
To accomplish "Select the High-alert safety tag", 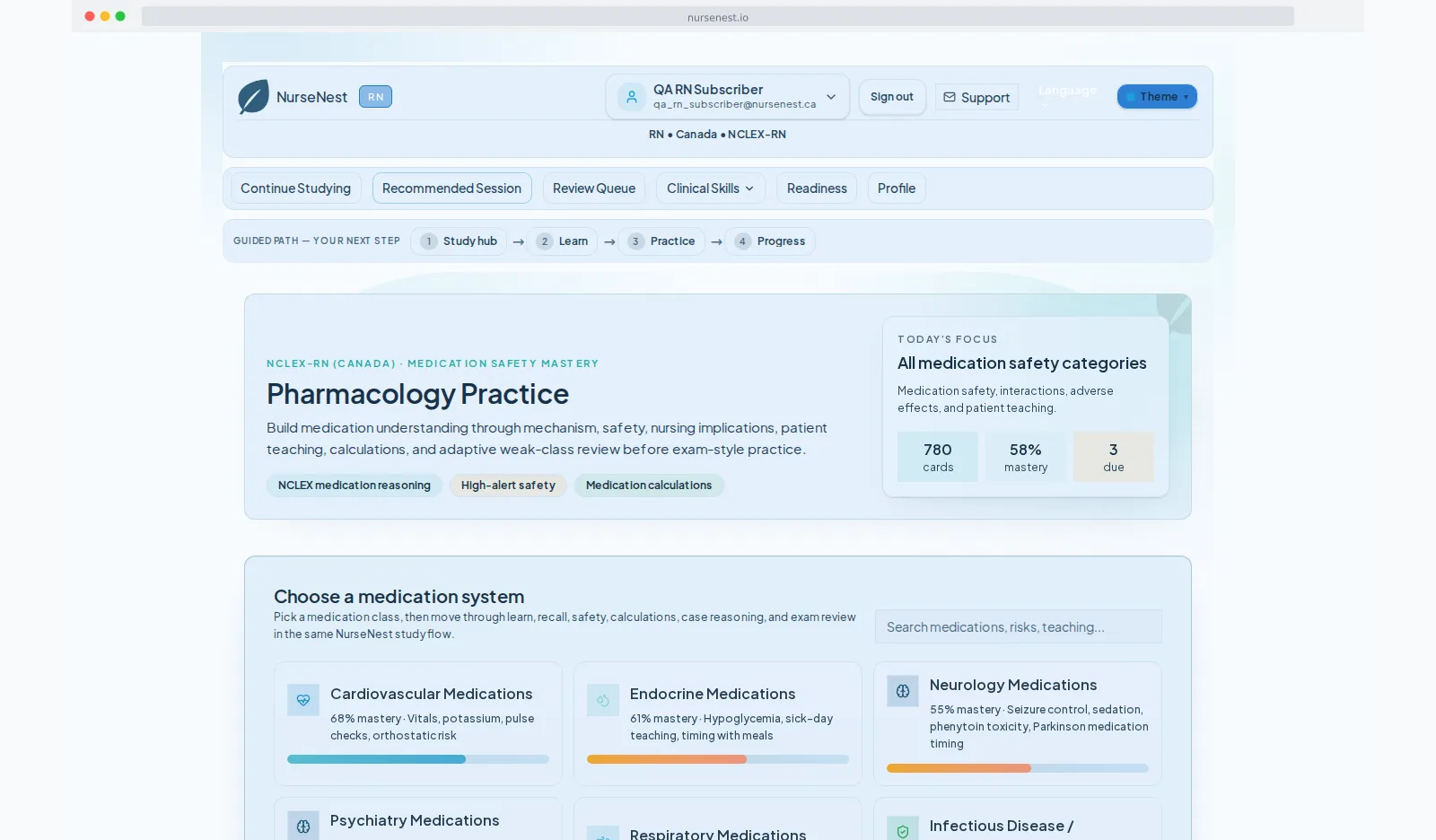I will 508,486.
